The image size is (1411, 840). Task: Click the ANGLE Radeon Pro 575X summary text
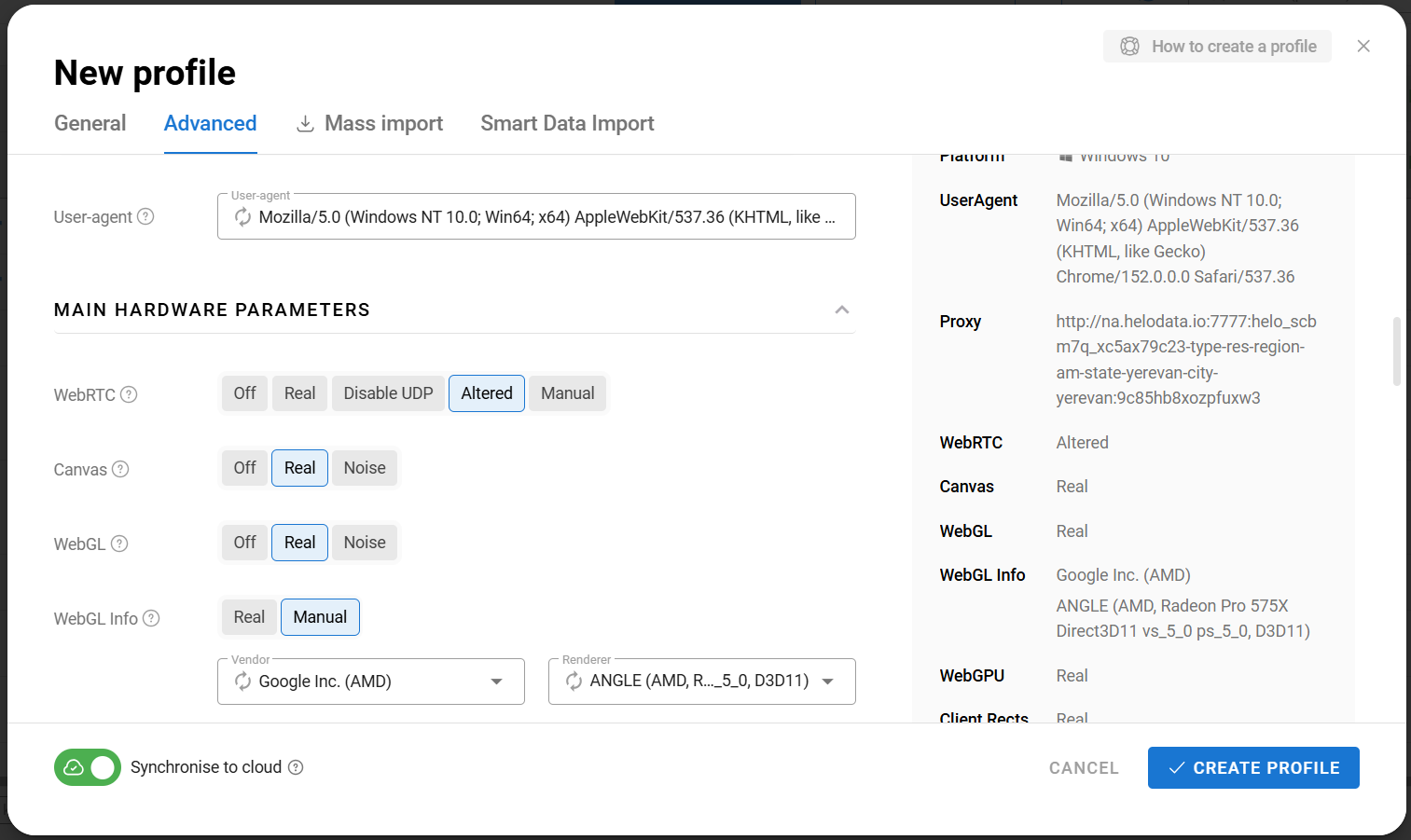(x=1183, y=618)
